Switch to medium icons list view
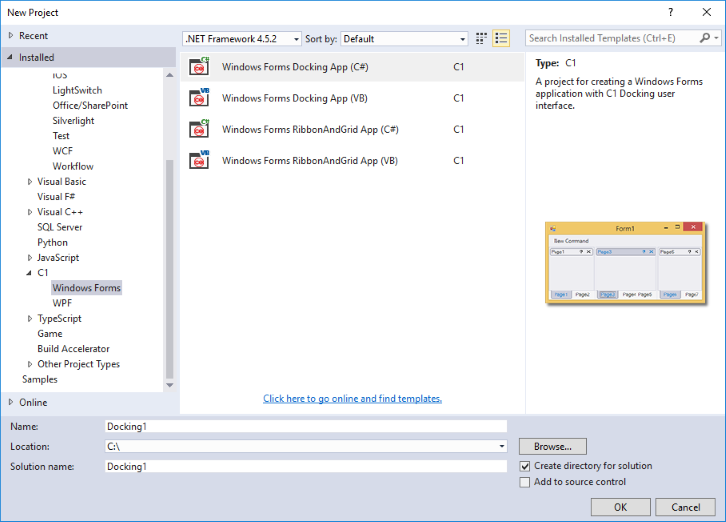The height and width of the screenshot is (522, 726). click(x=501, y=38)
